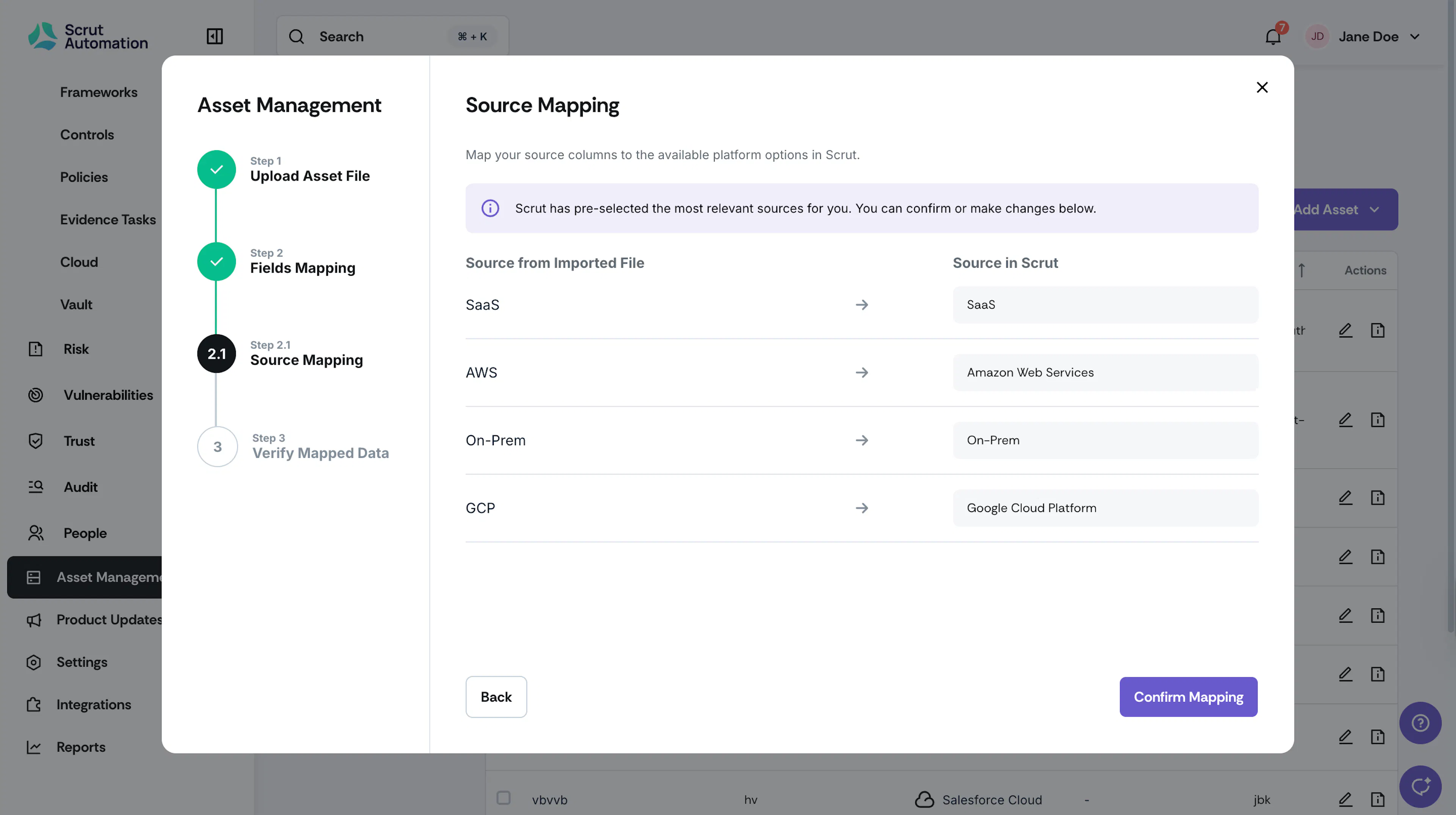Click the Fields Mapping step checkmark
This screenshot has height=815, width=1456.
[217, 262]
